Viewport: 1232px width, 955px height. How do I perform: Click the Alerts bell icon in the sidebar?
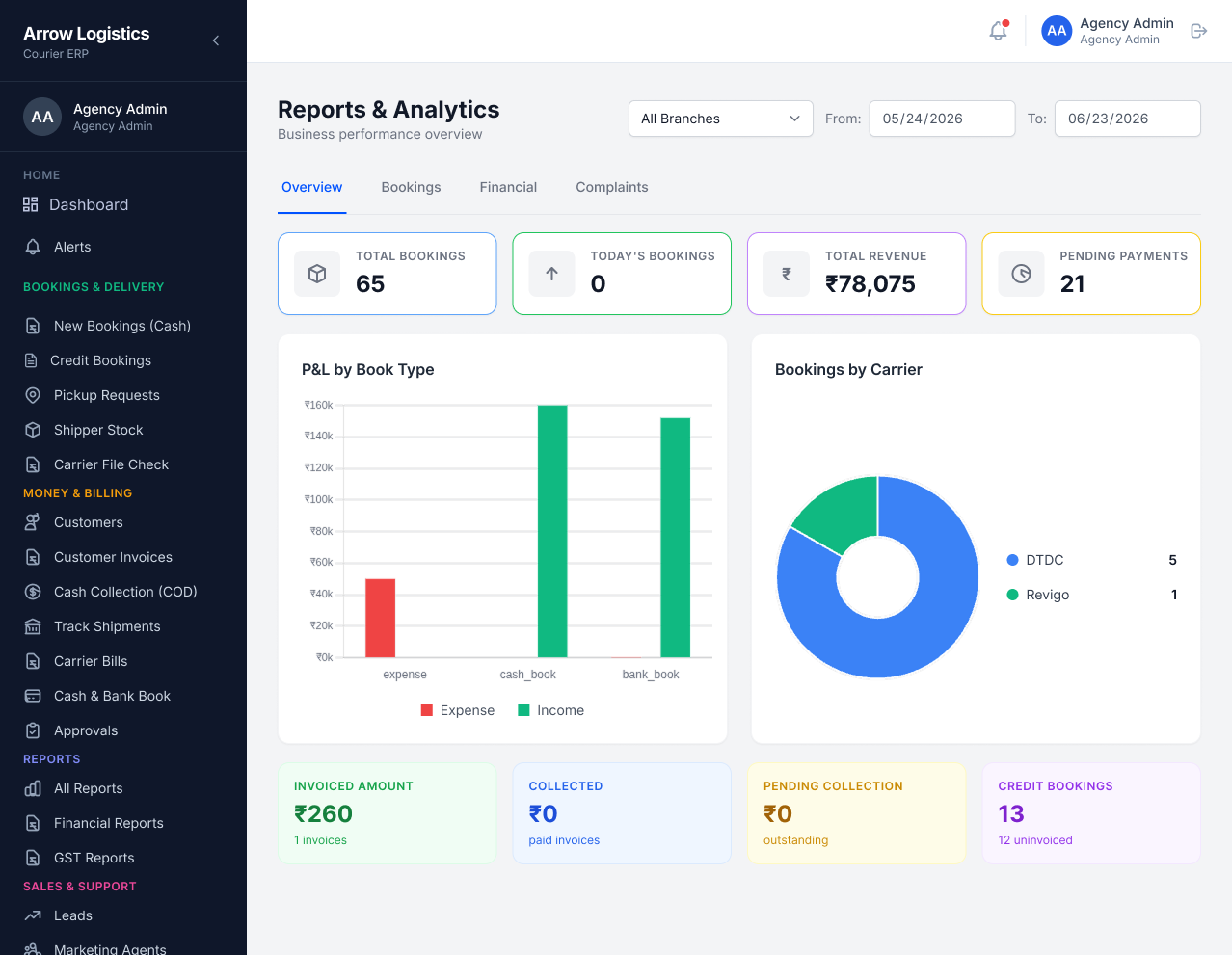[x=33, y=247]
